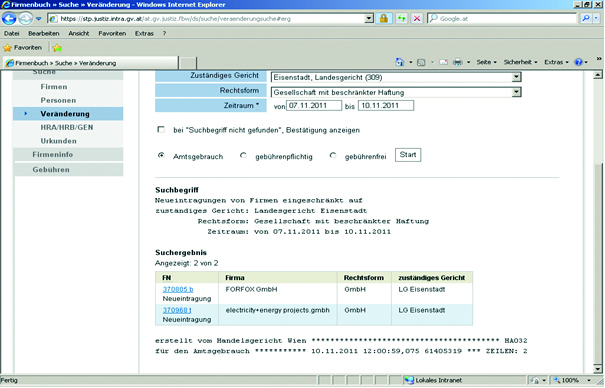This screenshot has height=388, width=605.
Task: Go forward with the browser Forward arrow
Action: (25, 19)
